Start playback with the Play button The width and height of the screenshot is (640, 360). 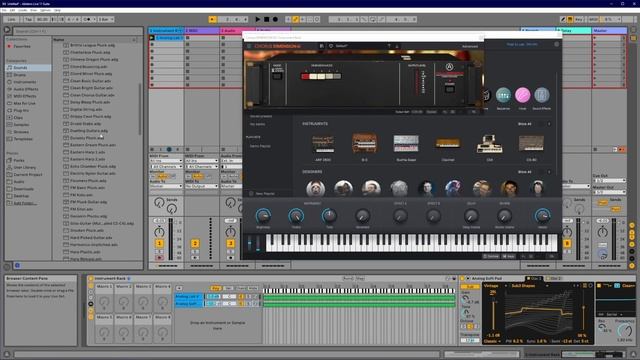coord(258,19)
